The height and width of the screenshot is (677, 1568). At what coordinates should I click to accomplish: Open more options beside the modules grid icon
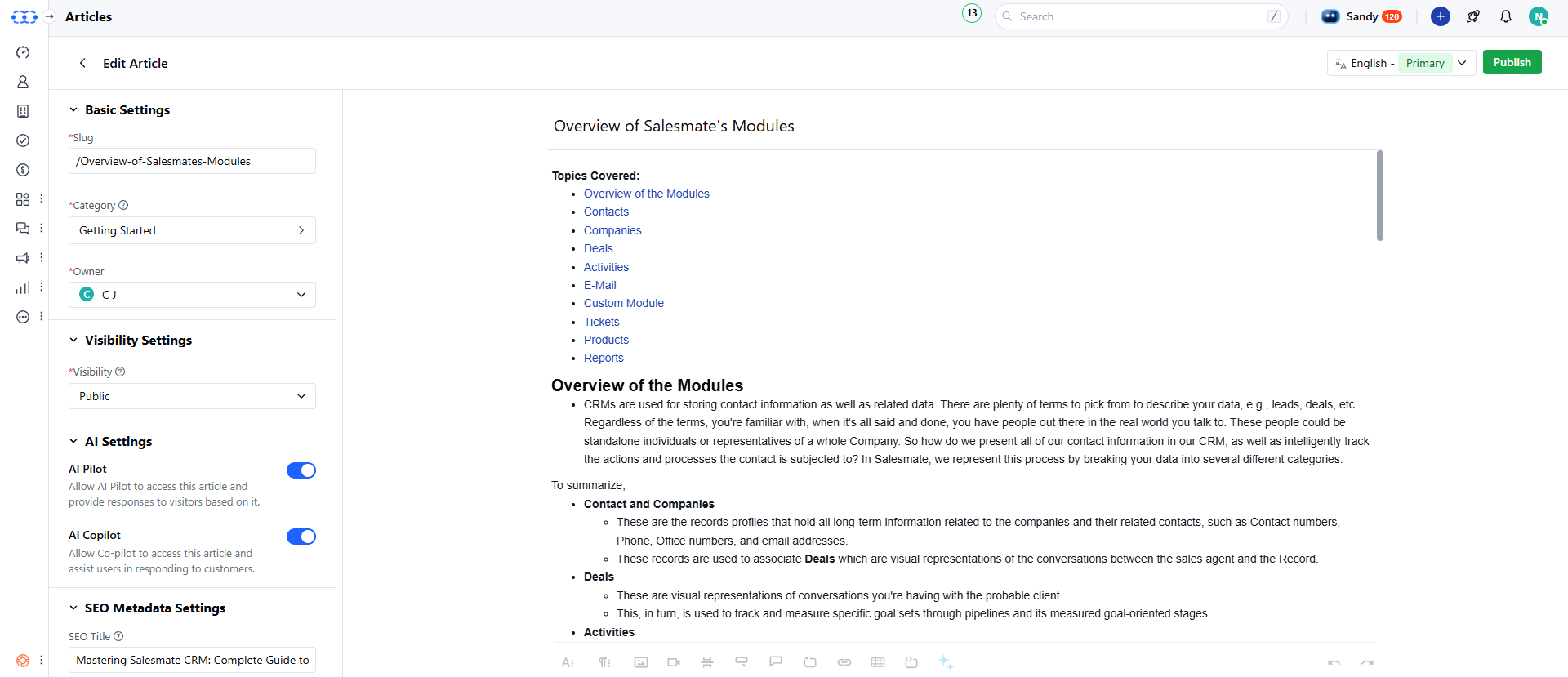pos(42,199)
